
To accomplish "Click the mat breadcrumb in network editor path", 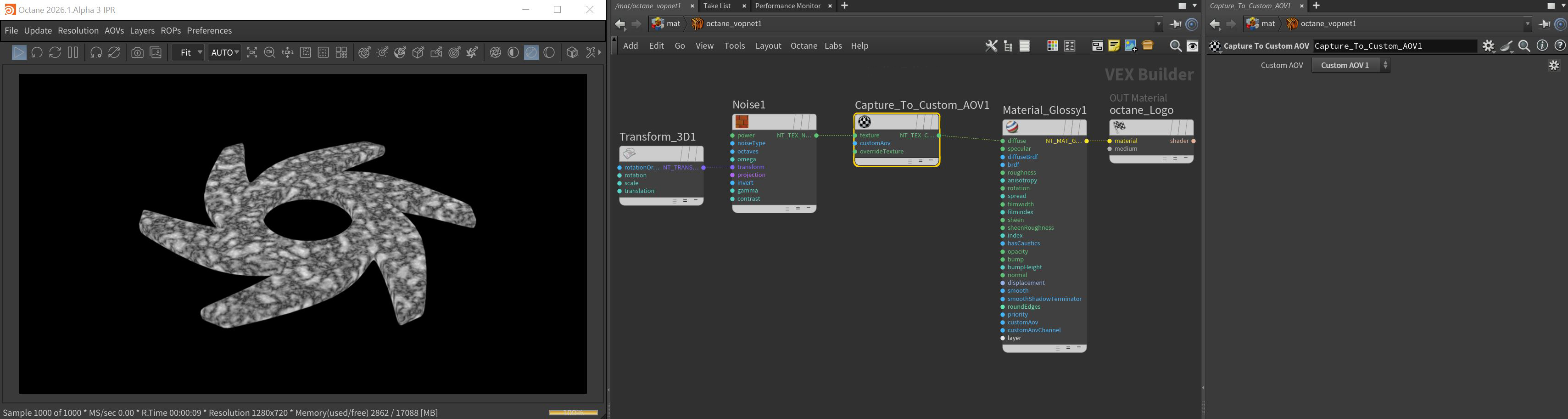I will click(x=666, y=24).
